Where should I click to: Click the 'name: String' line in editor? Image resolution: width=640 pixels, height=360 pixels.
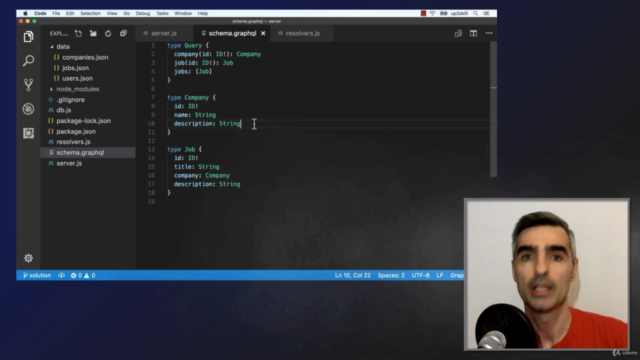[x=195, y=115]
